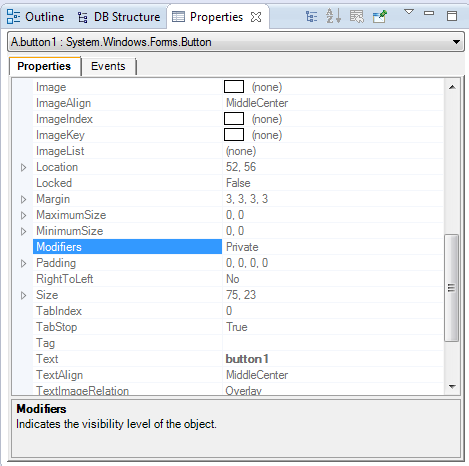The height and width of the screenshot is (466, 469).
Task: Click the scrollbar down arrow
Action: point(452,387)
